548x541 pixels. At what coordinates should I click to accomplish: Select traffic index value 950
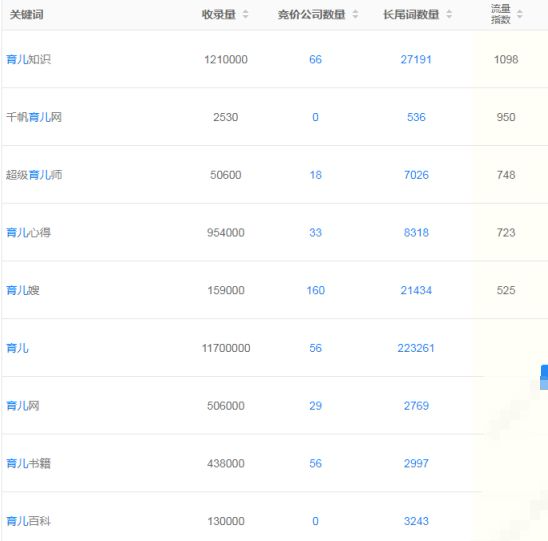point(506,117)
